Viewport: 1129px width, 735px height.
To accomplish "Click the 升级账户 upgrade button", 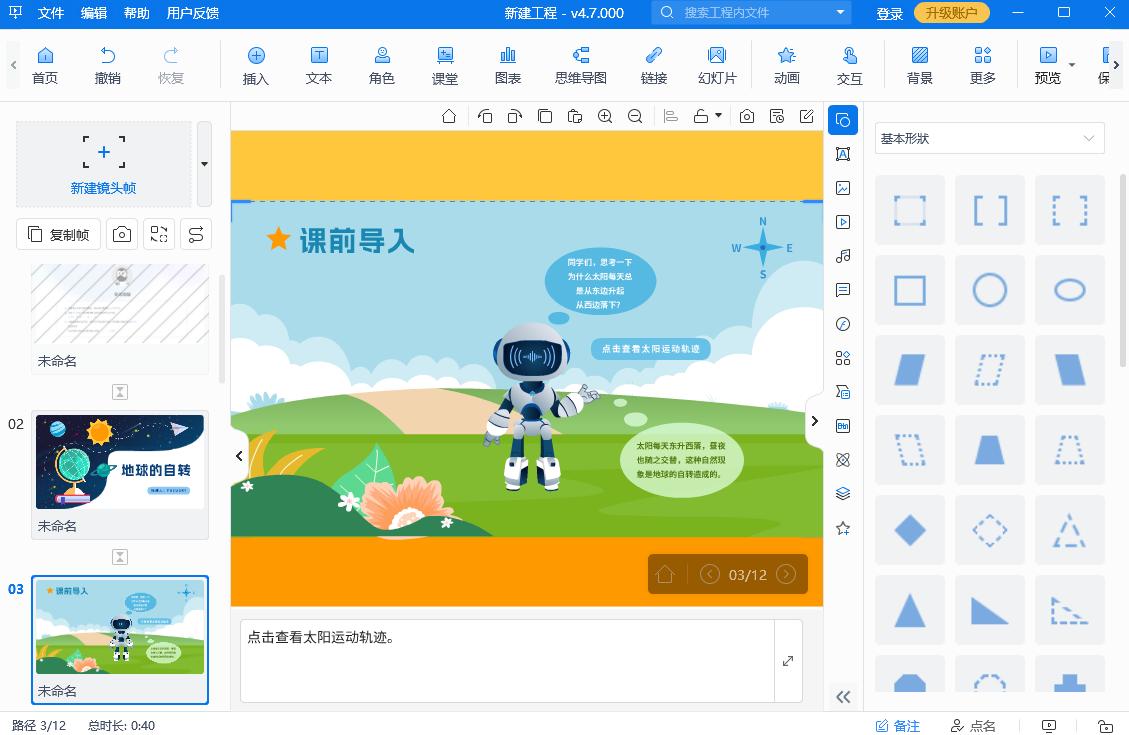I will pos(951,13).
